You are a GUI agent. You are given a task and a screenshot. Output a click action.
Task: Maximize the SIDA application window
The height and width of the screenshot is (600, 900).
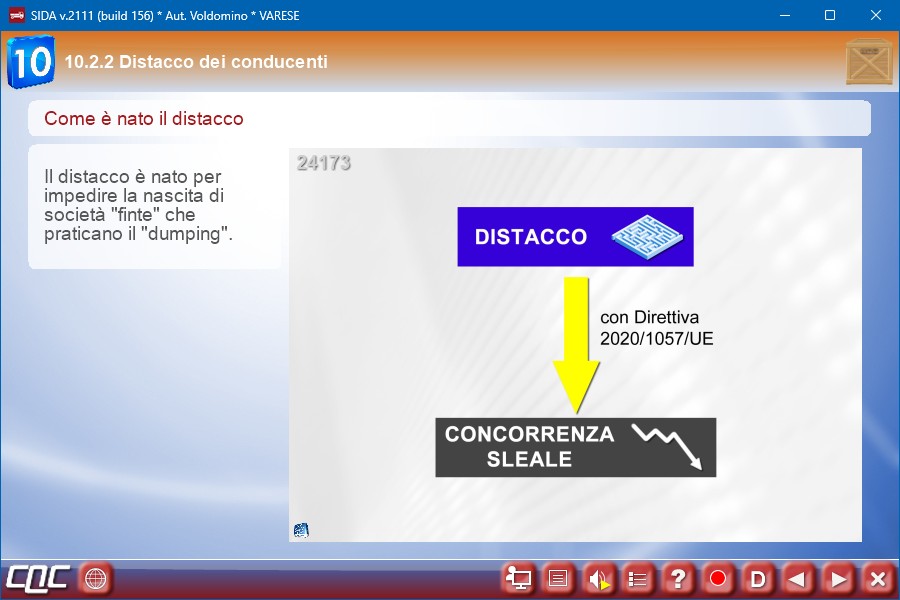point(829,15)
